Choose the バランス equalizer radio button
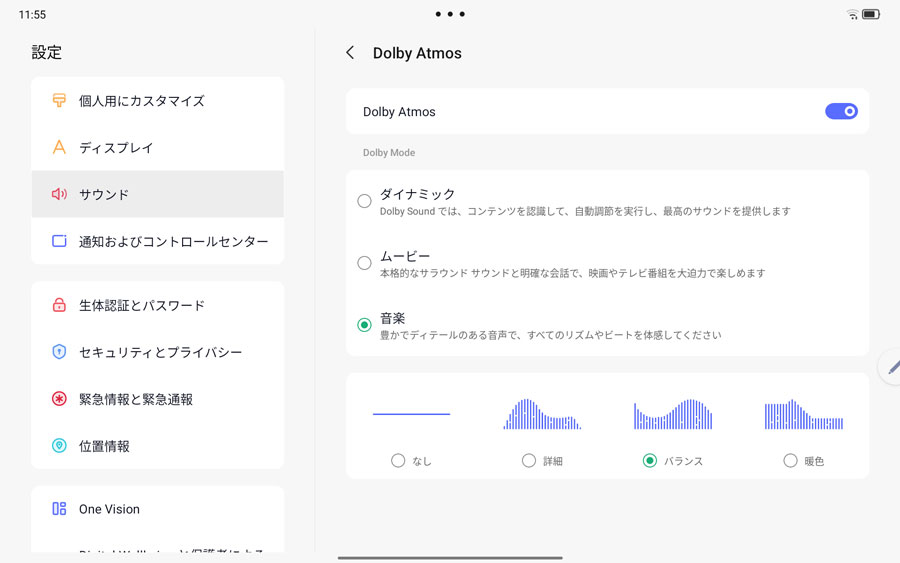The image size is (900, 563). [650, 460]
